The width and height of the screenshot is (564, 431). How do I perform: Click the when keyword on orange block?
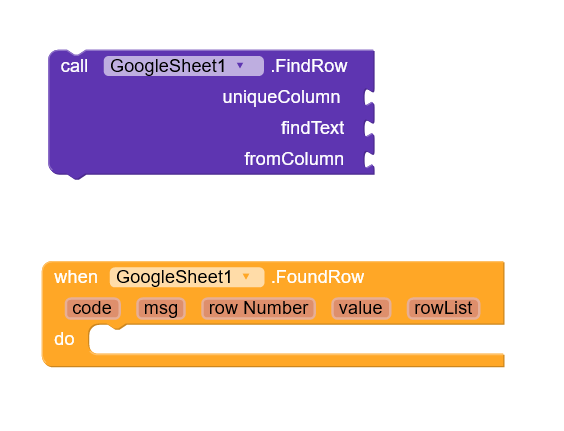click(76, 277)
